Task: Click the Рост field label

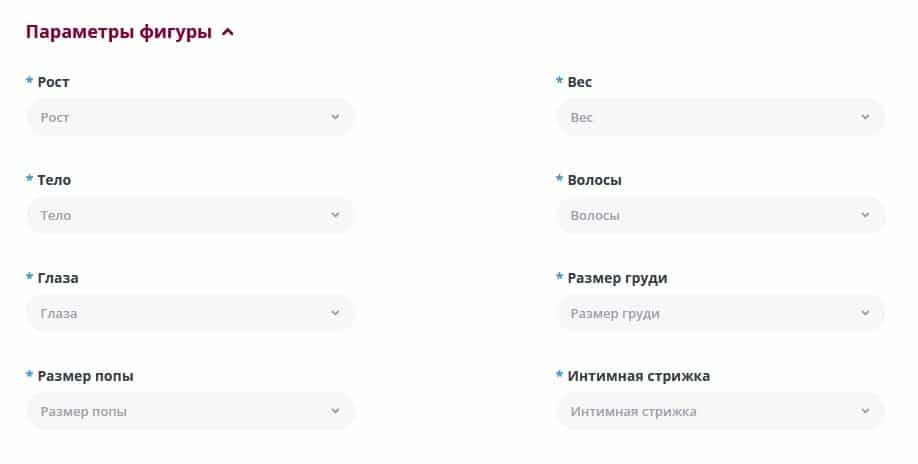Action: 53,82
